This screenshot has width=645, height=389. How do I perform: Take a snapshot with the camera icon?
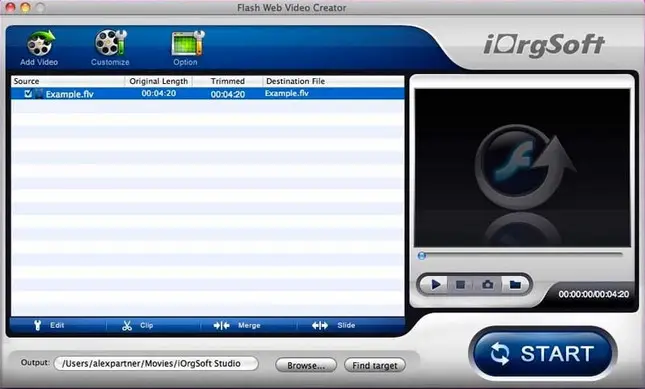(x=488, y=285)
